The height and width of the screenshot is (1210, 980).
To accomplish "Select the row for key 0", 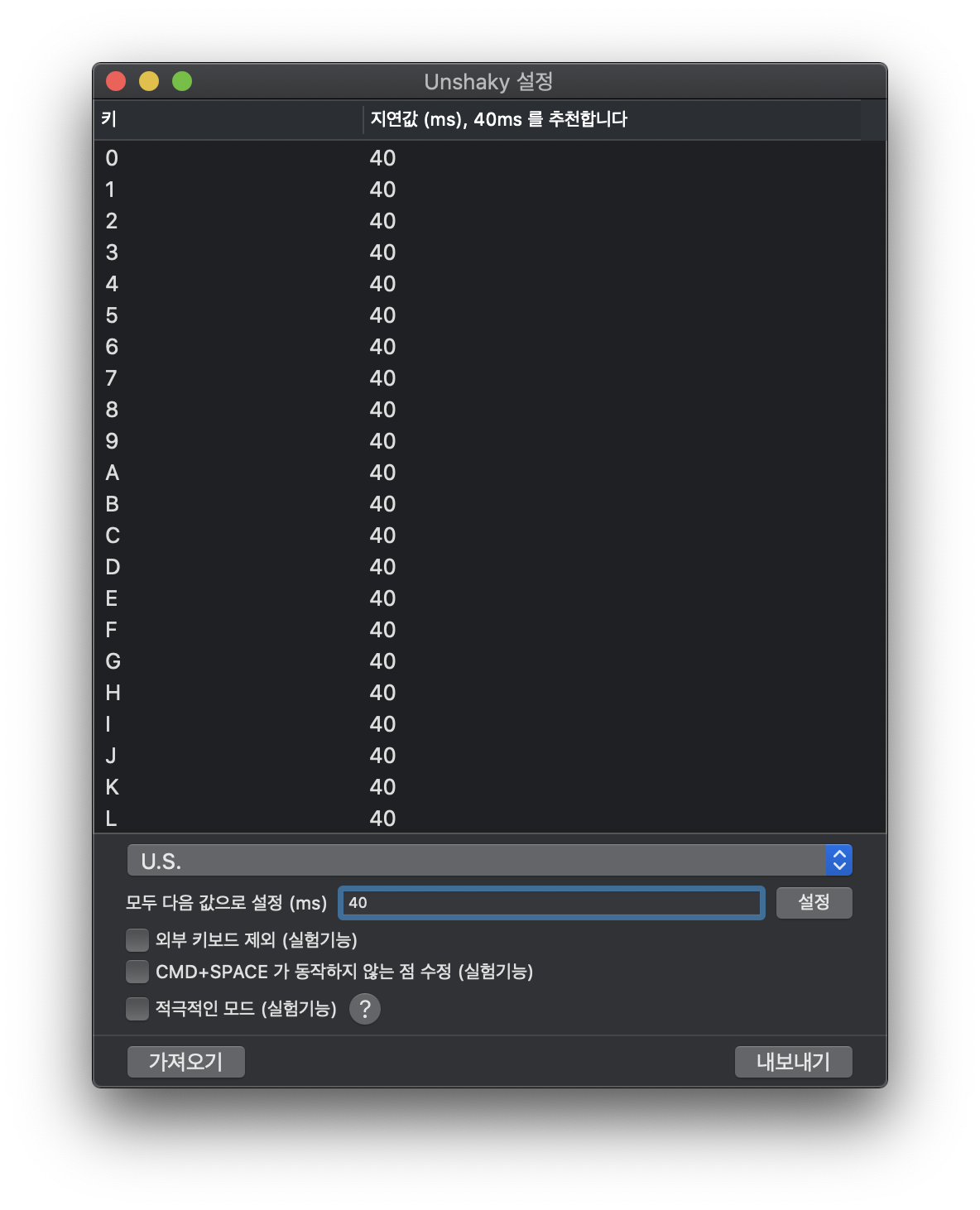I will coord(489,158).
